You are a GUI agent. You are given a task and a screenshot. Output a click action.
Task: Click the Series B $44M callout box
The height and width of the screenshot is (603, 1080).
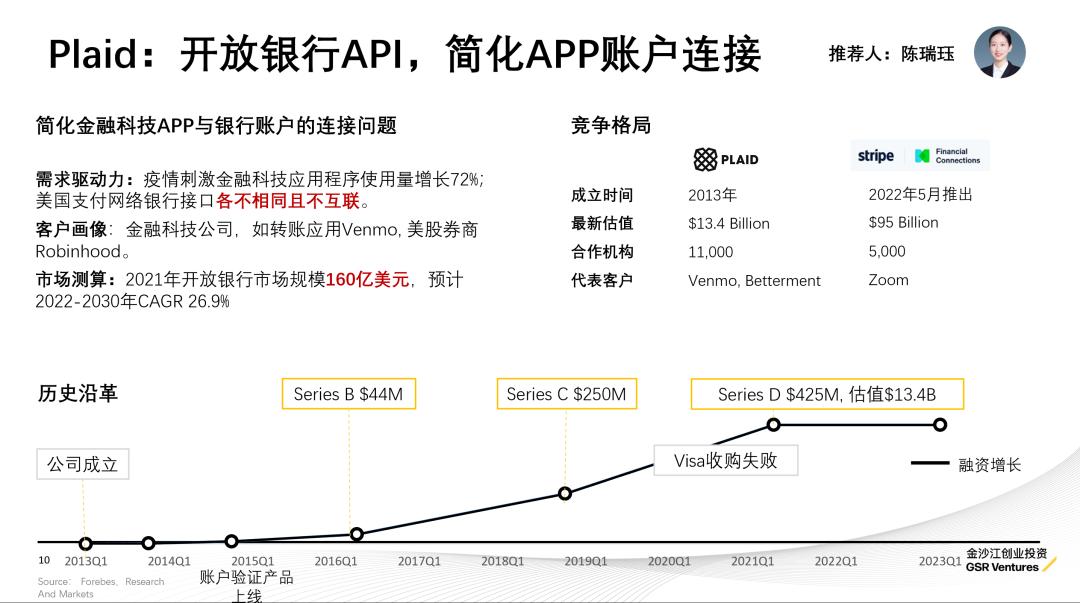(349, 394)
